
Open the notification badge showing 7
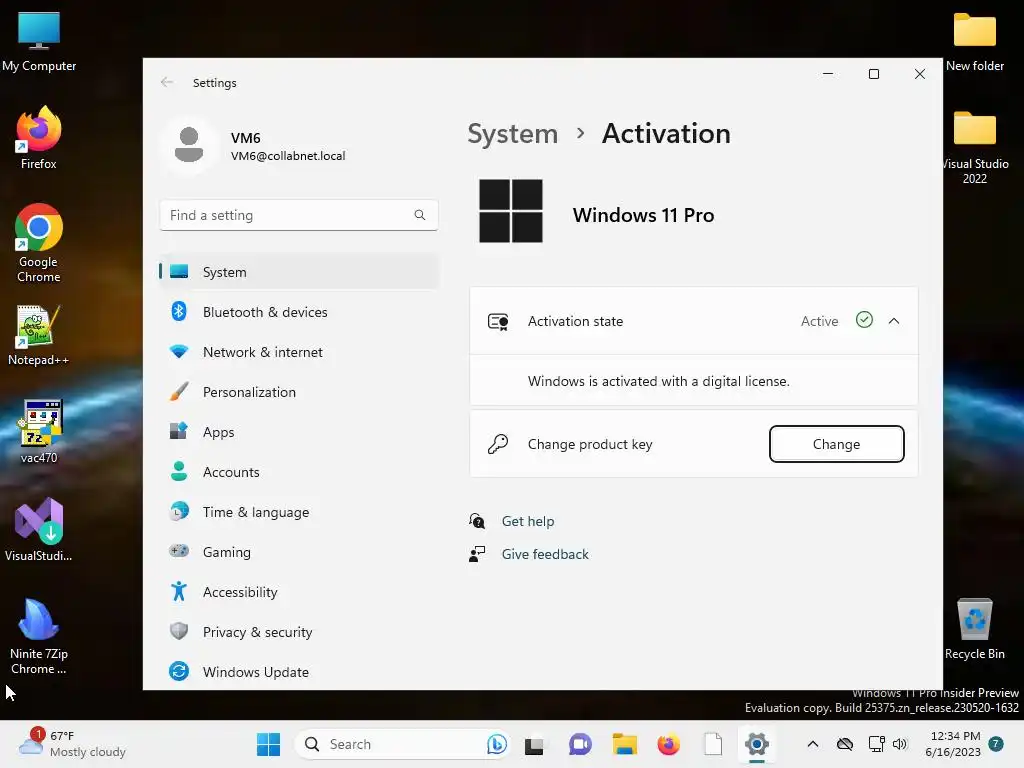[x=996, y=743]
